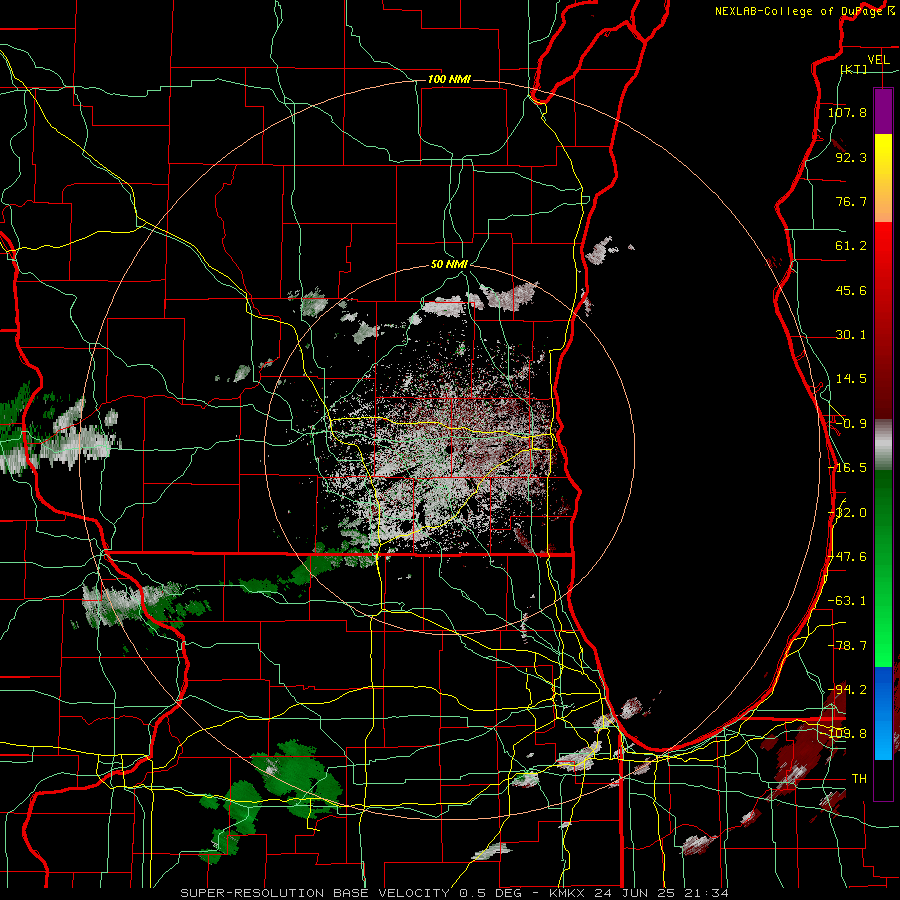
Task: Click the 45.6 value on velocity scale
Action: point(851,290)
